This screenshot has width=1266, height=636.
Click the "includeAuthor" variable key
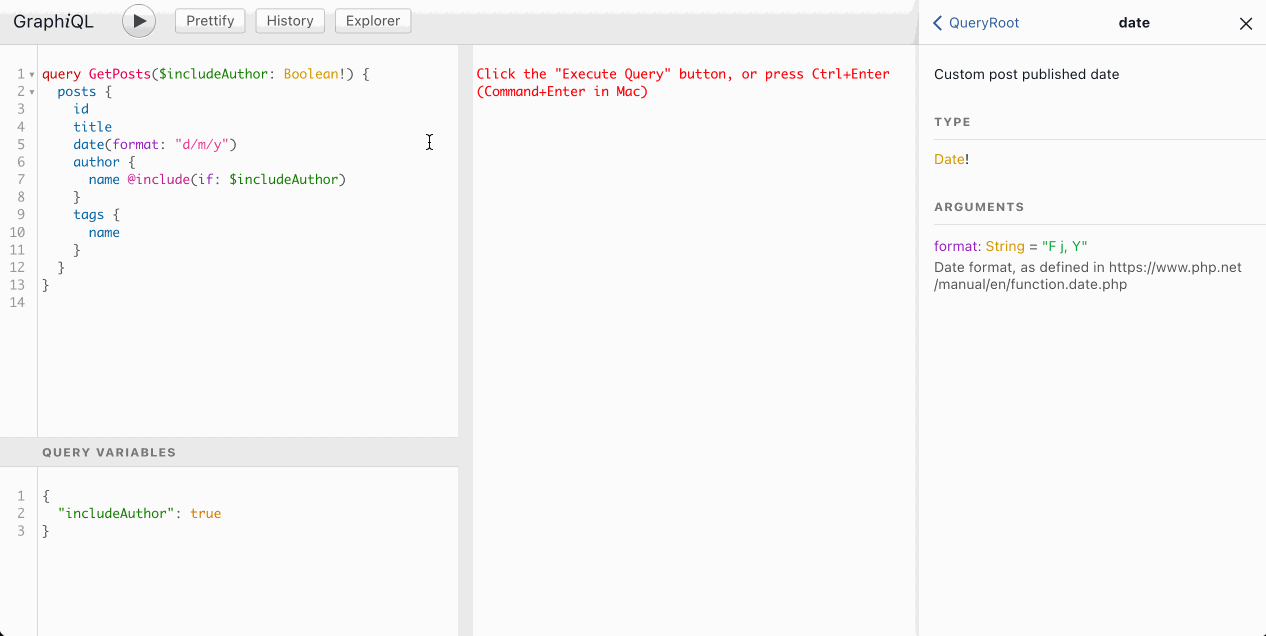pyautogui.click(x=116, y=513)
